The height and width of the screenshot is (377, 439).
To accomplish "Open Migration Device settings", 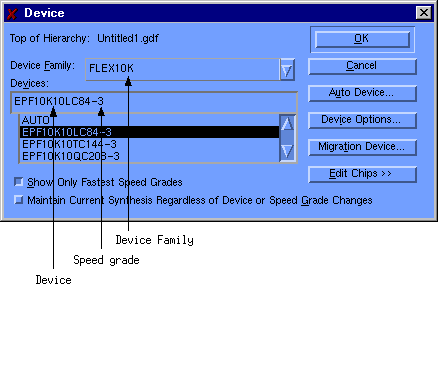I will 362,147.
